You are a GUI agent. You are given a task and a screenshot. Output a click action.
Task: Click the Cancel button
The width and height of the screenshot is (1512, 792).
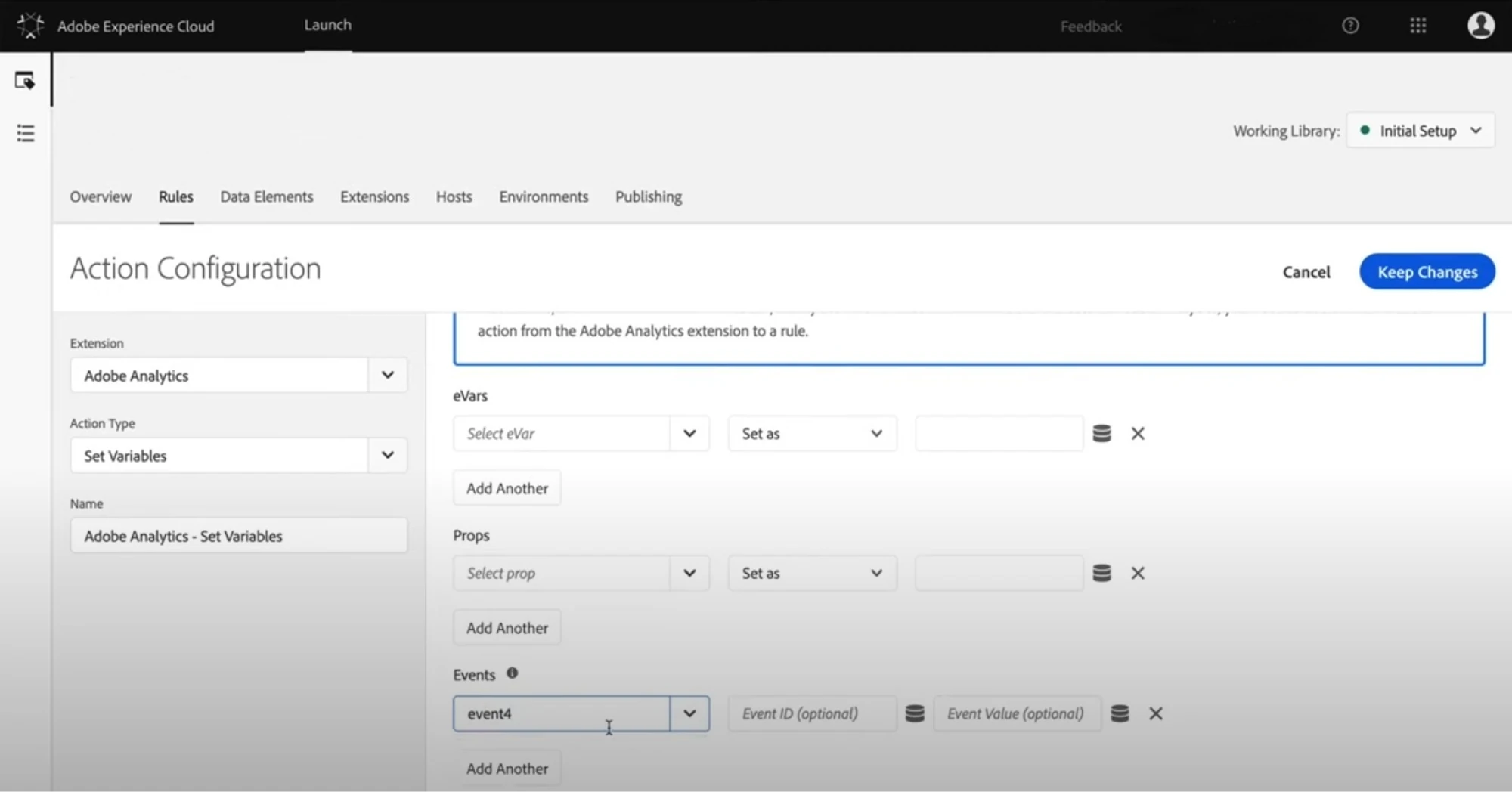[x=1306, y=272]
